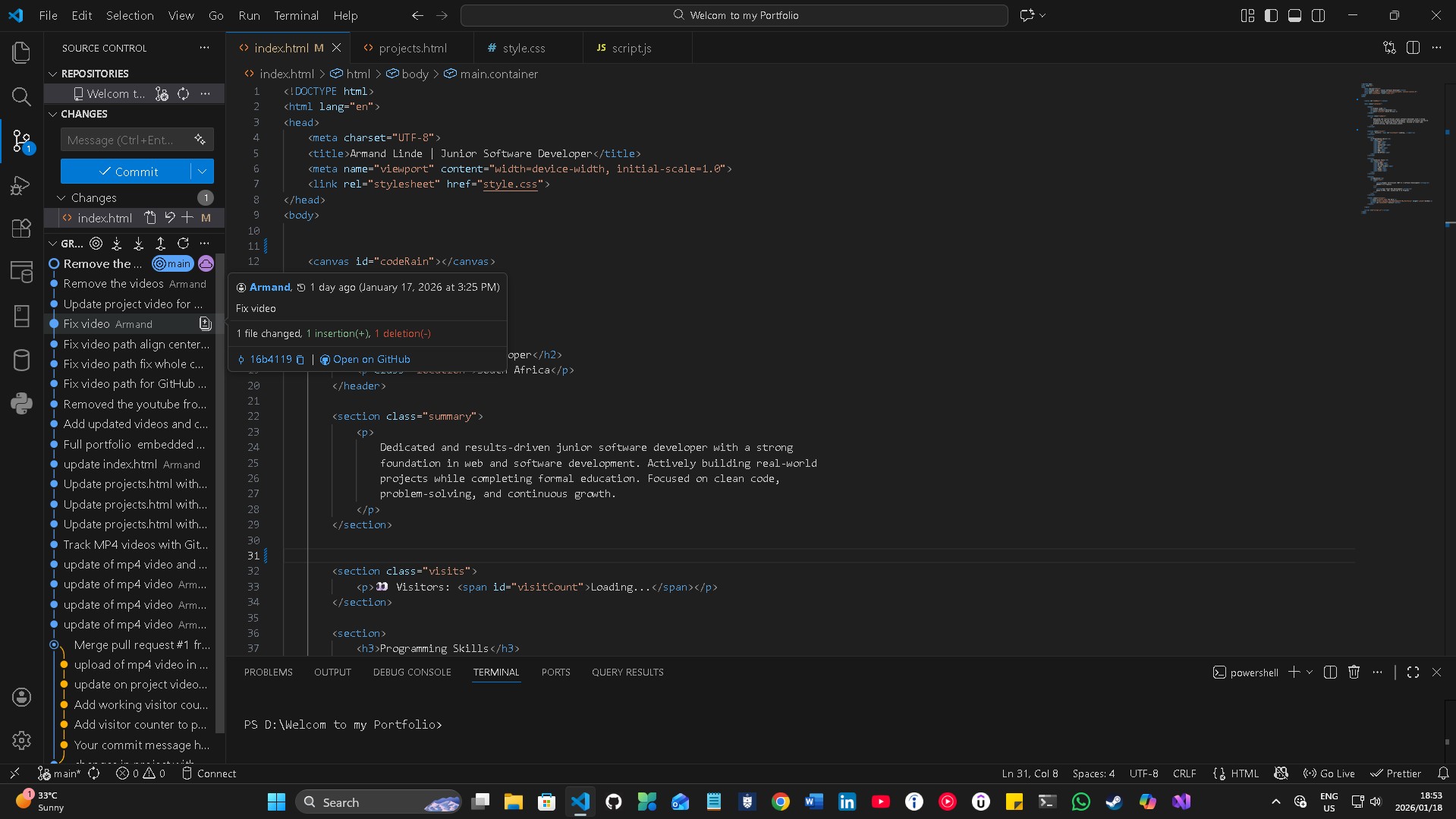Screen dimensions: 1456x819
Task: Open the Extensions view
Action: pos(20,228)
